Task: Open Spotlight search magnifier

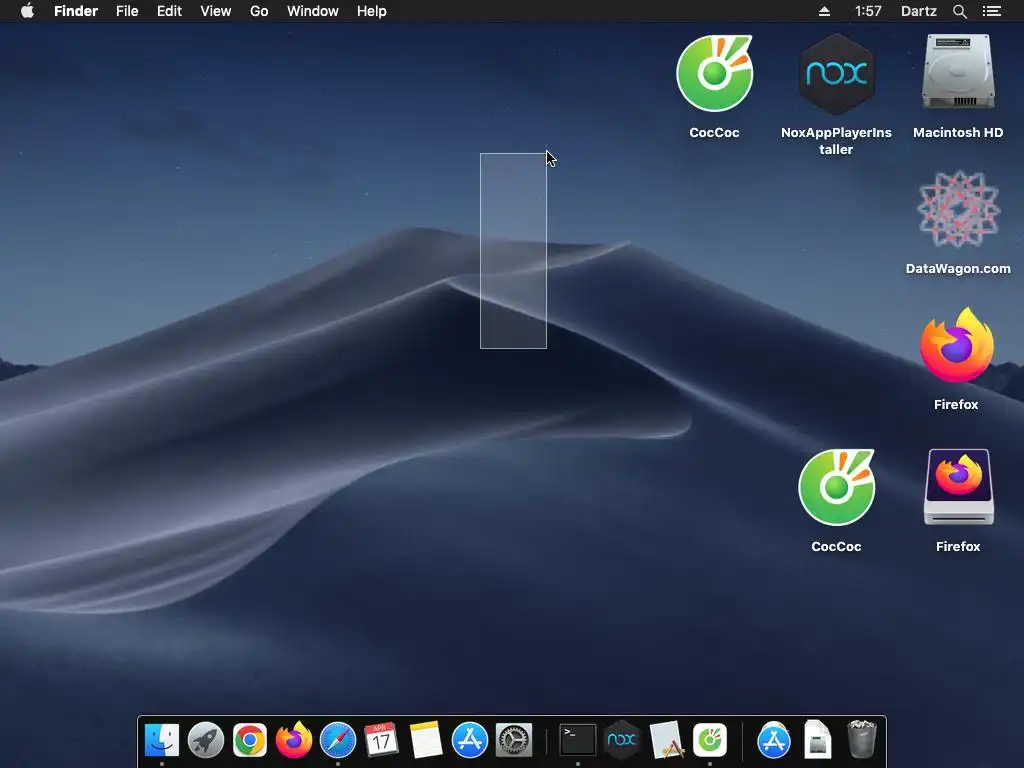Action: pos(959,11)
